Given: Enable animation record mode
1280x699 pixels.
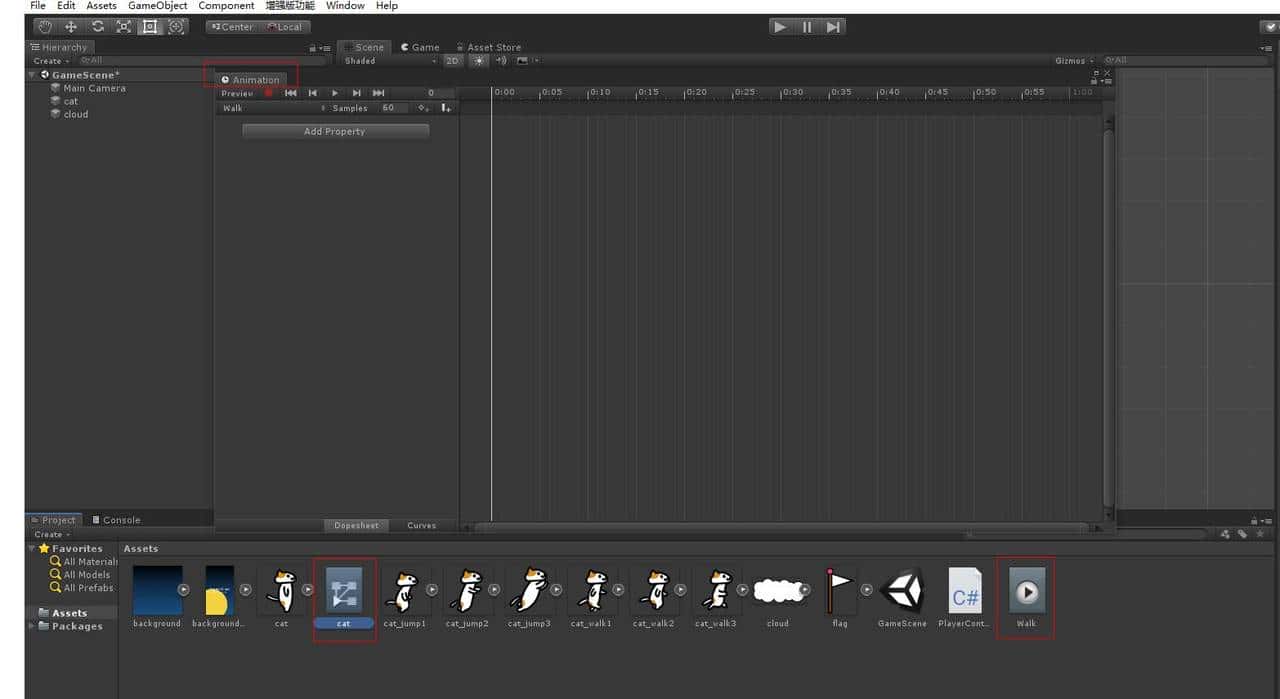Looking at the screenshot, I should (269, 93).
